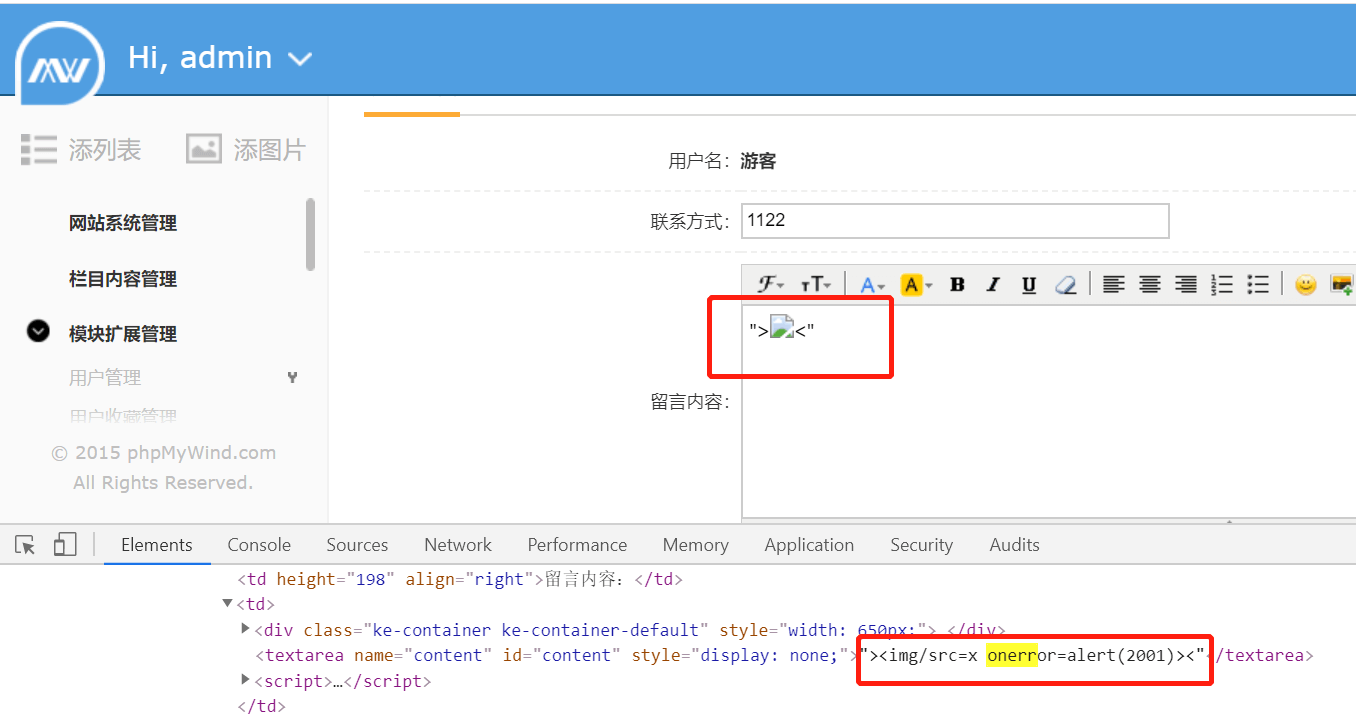Screen dimensions: 1356x724
Task: Open 网站系统管理 menu section
Action: tap(123, 223)
